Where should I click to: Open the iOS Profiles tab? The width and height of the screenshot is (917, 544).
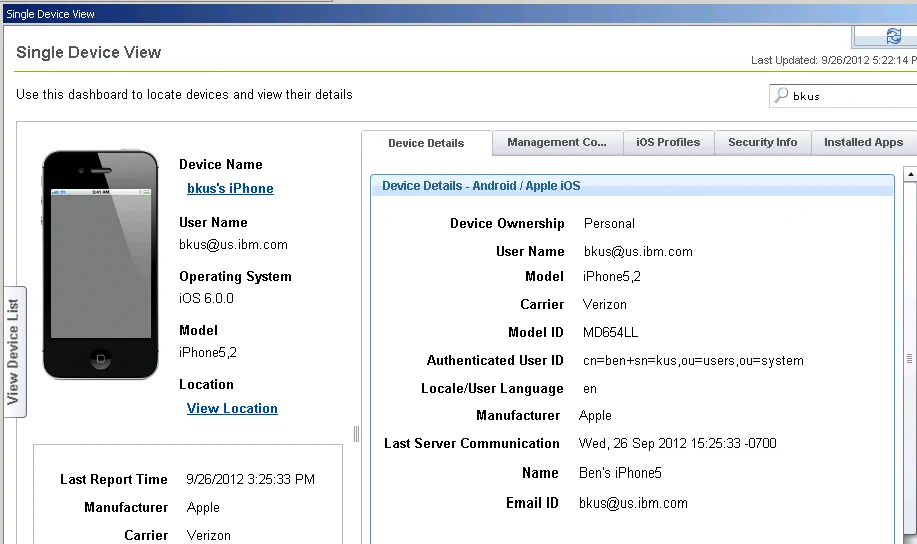(668, 143)
